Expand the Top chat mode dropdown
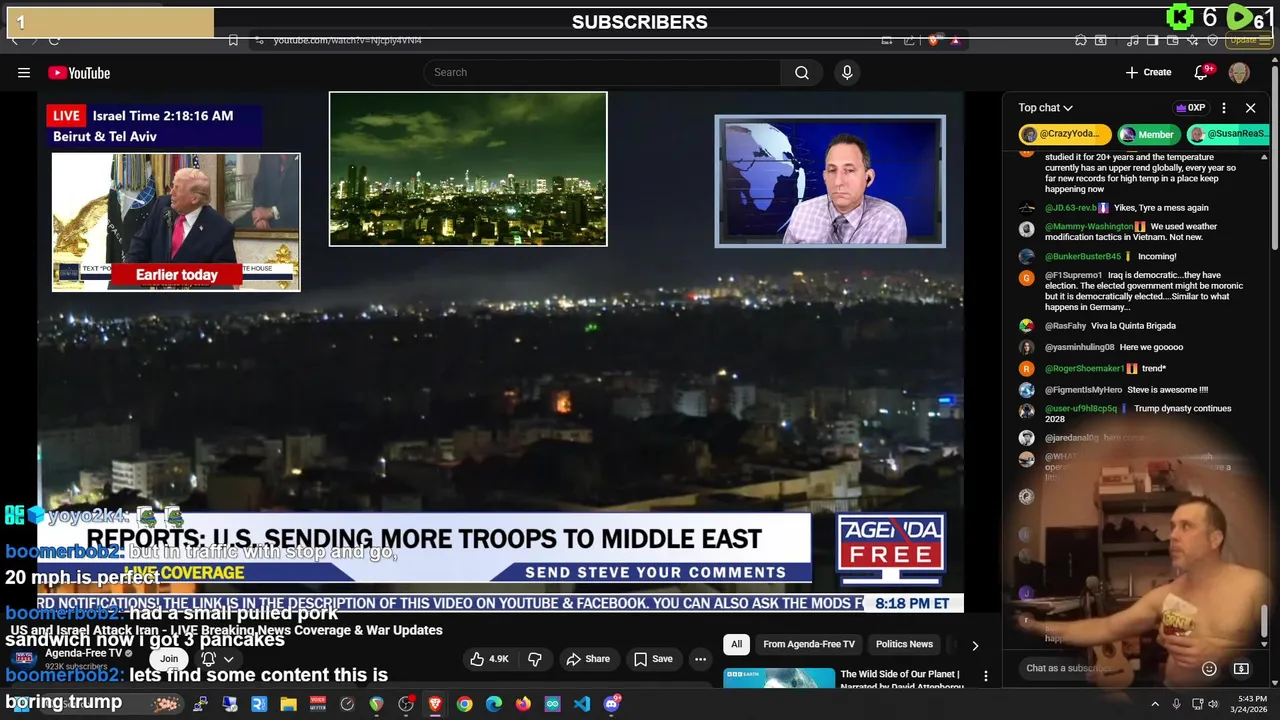This screenshot has width=1280, height=720. pos(1046,108)
